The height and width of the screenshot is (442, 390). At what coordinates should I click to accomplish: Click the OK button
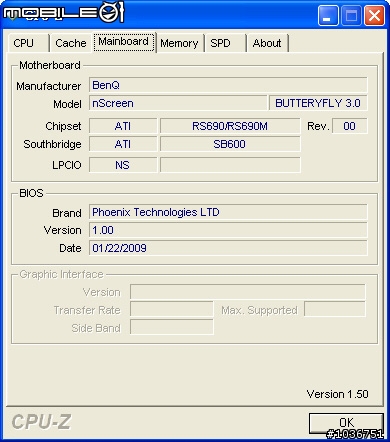pos(346,423)
